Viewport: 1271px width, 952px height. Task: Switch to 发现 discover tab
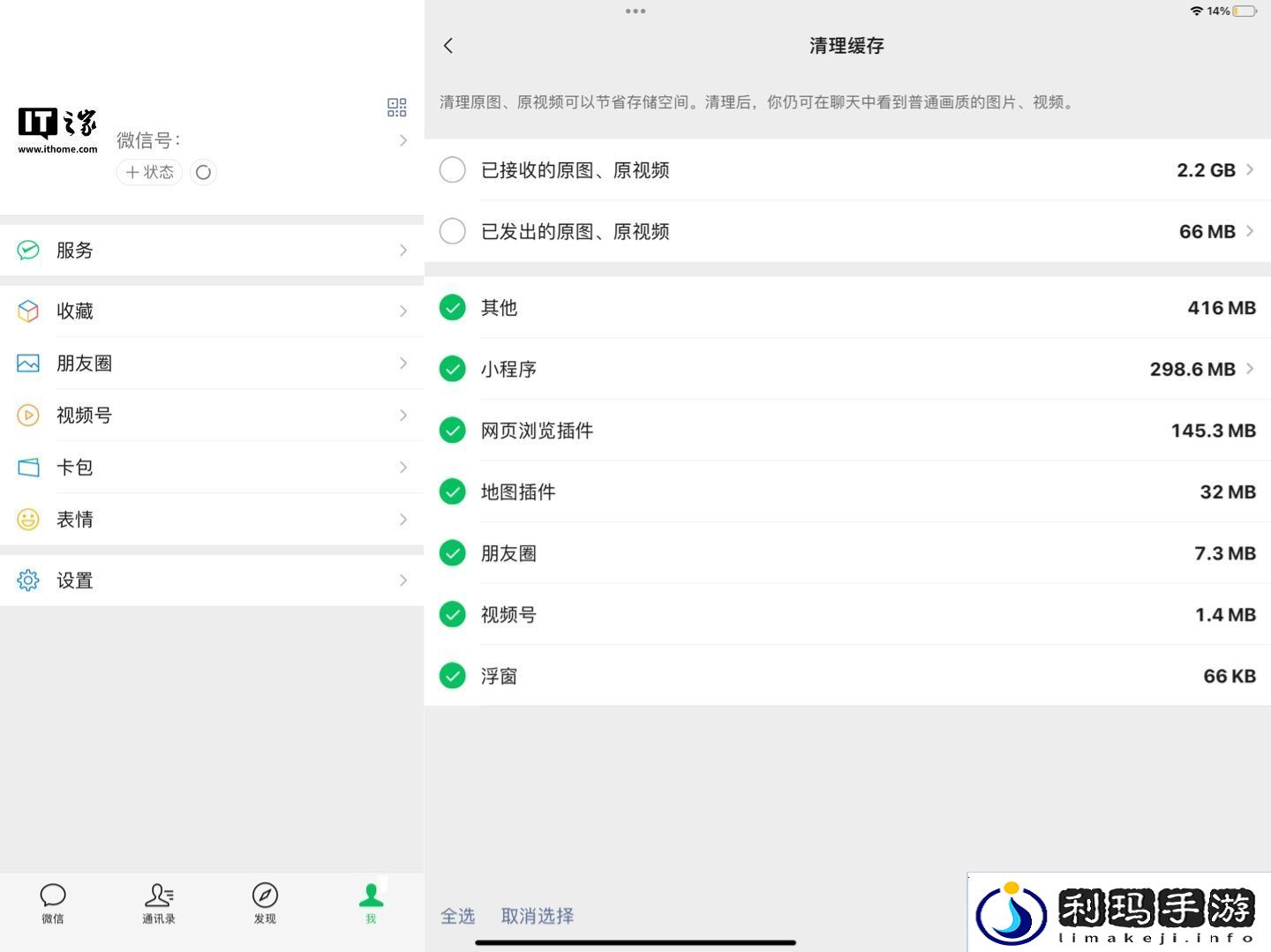coord(265,903)
